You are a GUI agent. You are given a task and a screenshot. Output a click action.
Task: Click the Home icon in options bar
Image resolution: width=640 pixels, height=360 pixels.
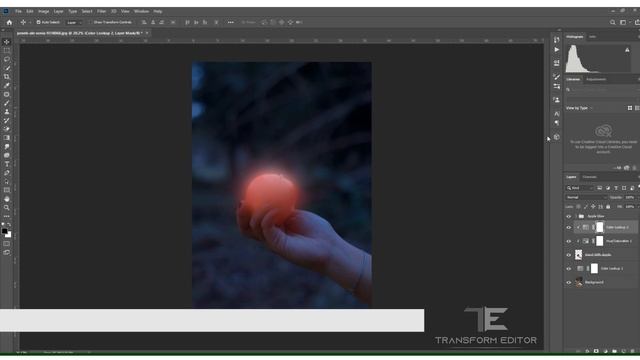point(9,22)
